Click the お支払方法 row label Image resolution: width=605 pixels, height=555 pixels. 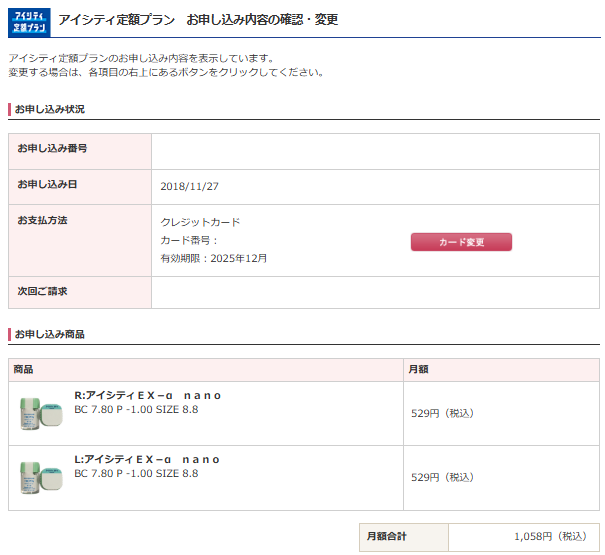pos(43,220)
